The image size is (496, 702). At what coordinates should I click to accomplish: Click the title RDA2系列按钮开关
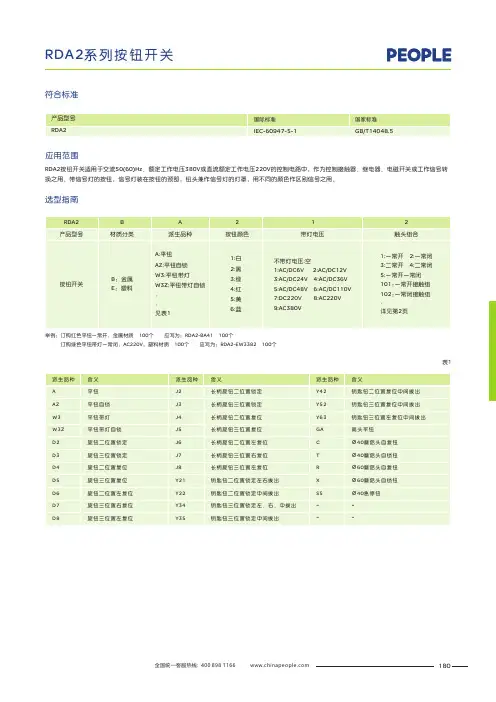click(109, 55)
